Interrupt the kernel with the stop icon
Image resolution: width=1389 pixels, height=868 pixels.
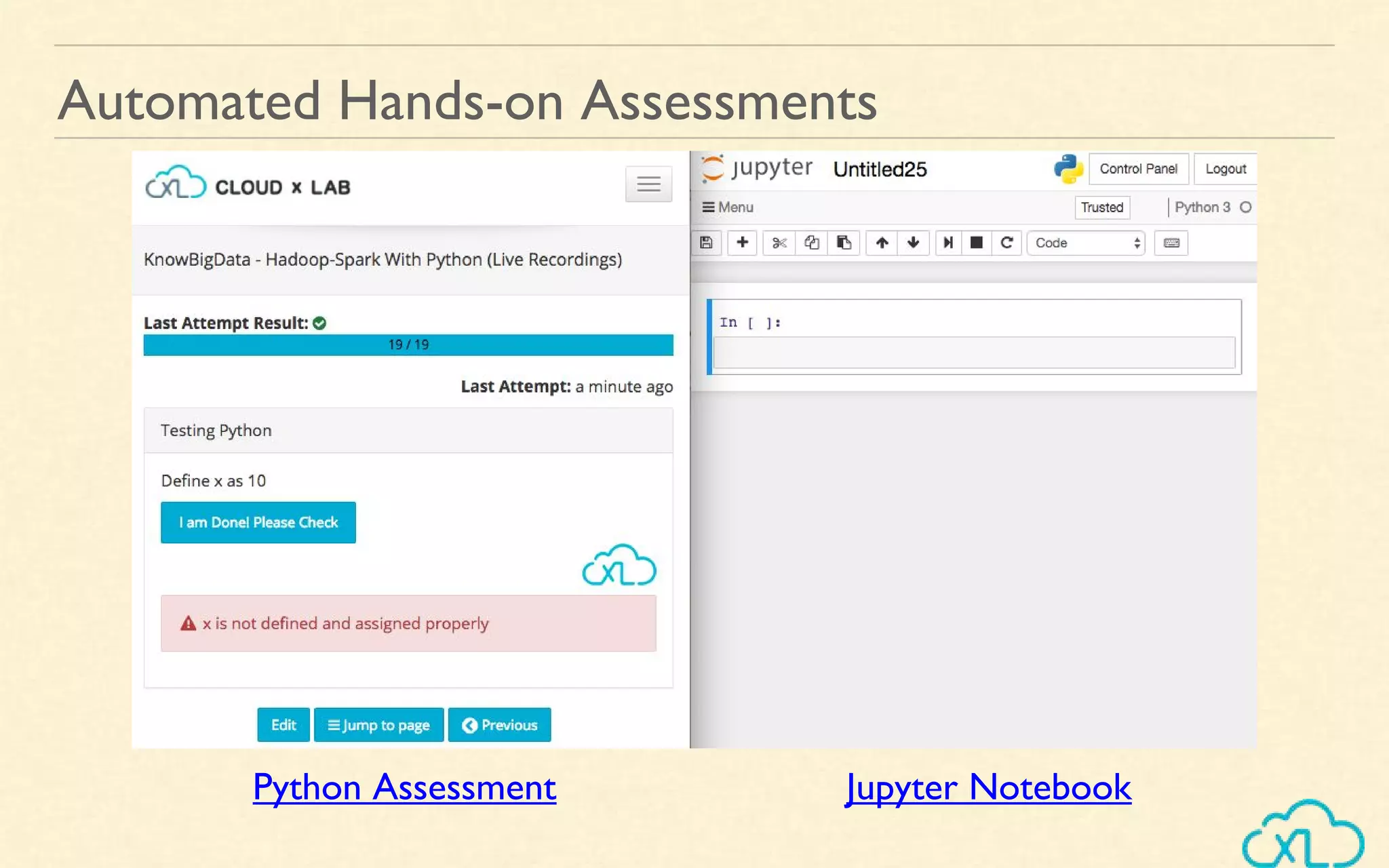click(x=977, y=243)
